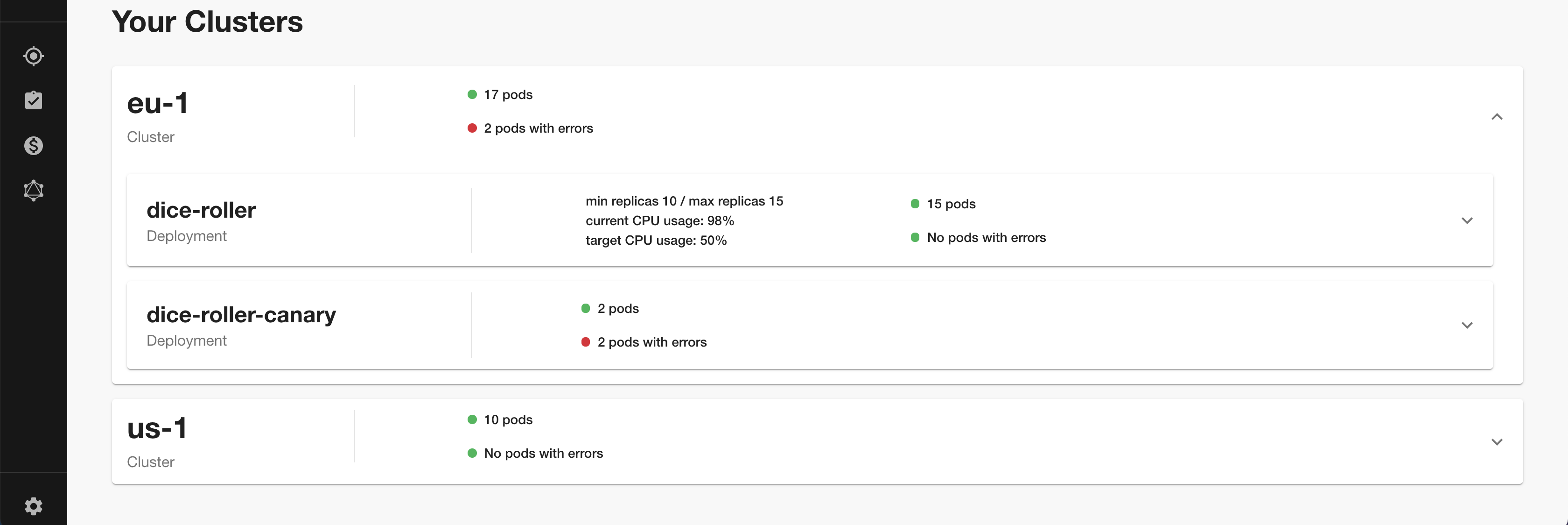Select the eu-1 cluster title
This screenshot has height=525, width=1568.
click(x=158, y=104)
